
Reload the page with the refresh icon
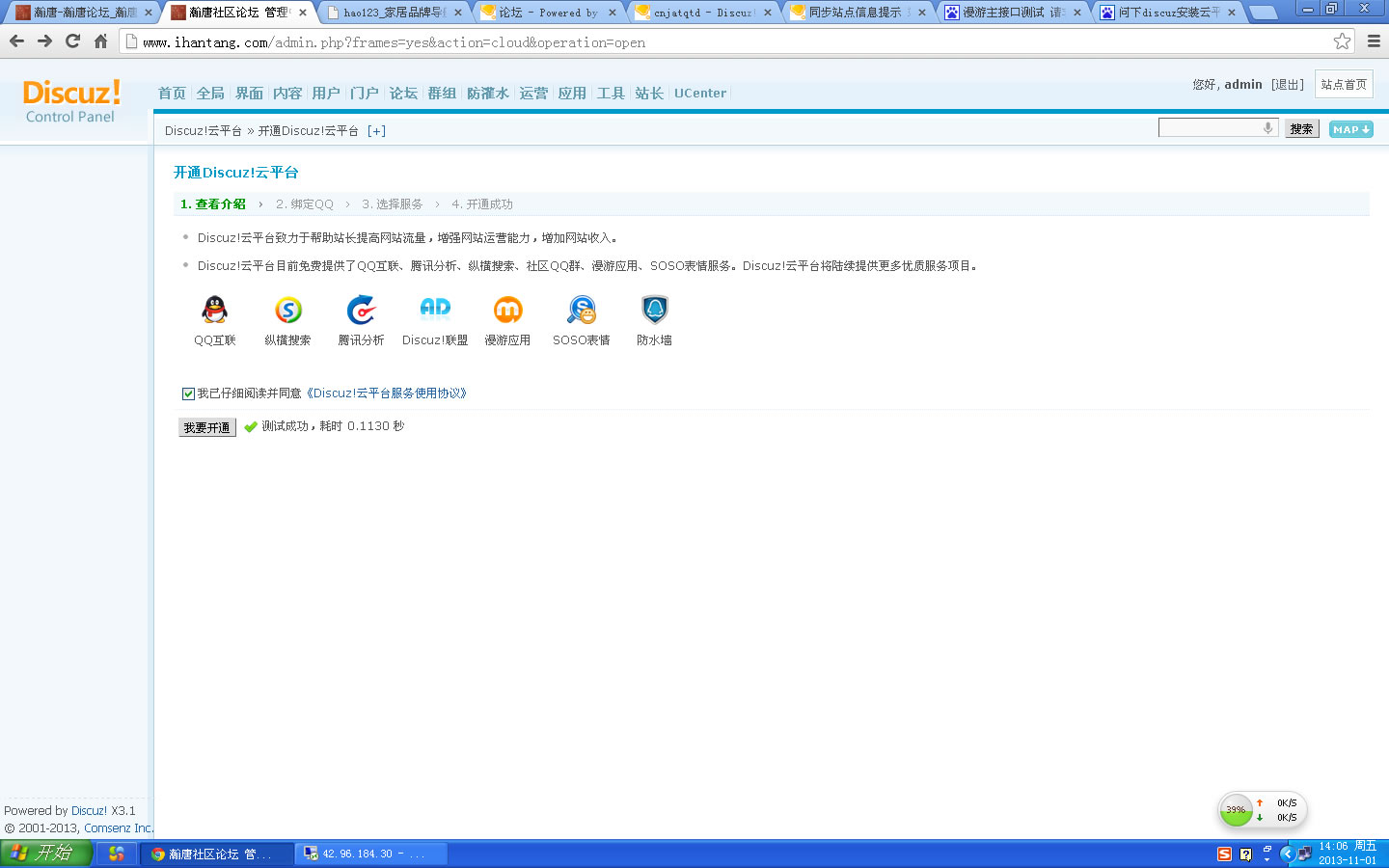pos(72,41)
